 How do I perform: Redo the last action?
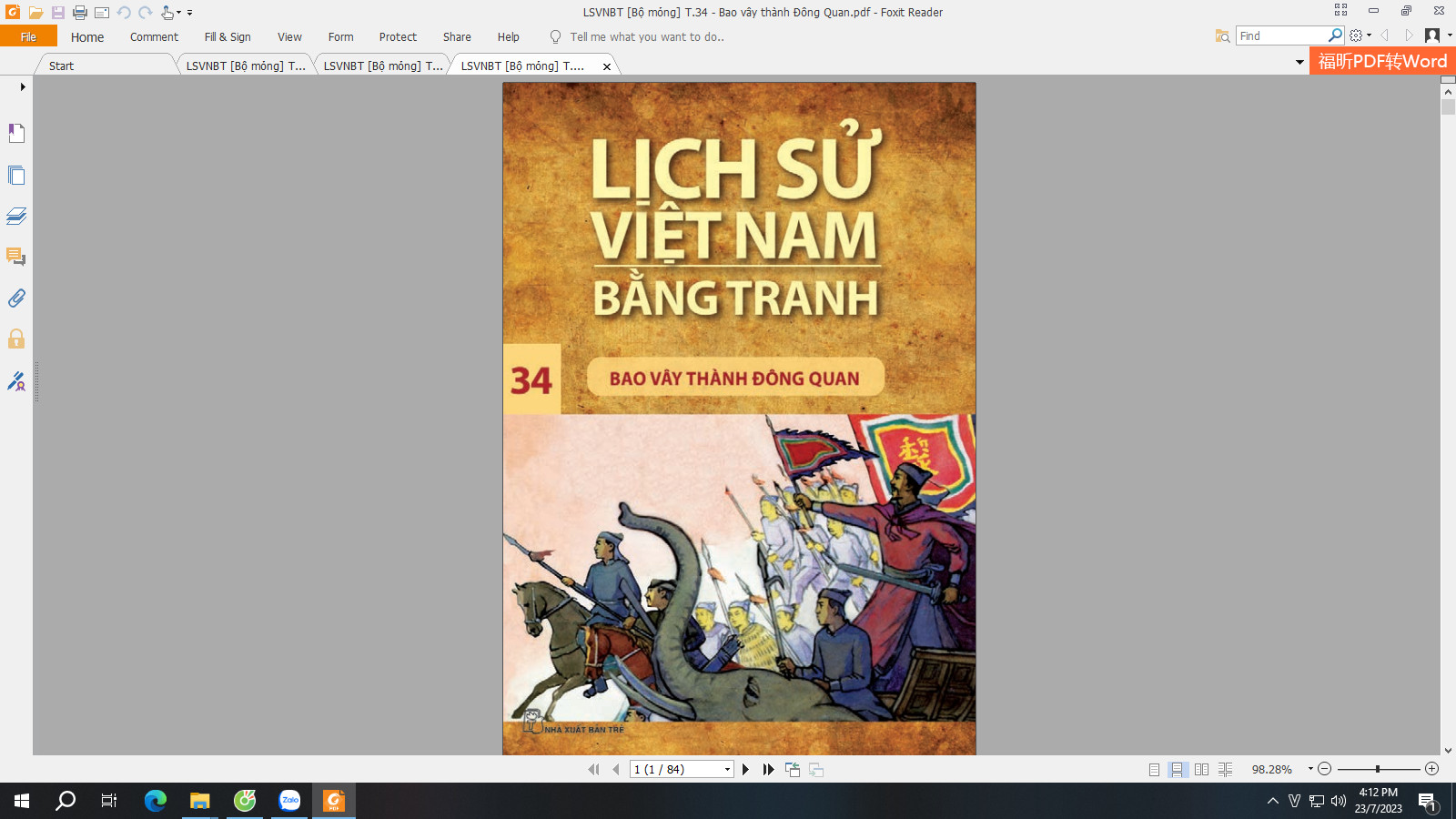[x=146, y=13]
